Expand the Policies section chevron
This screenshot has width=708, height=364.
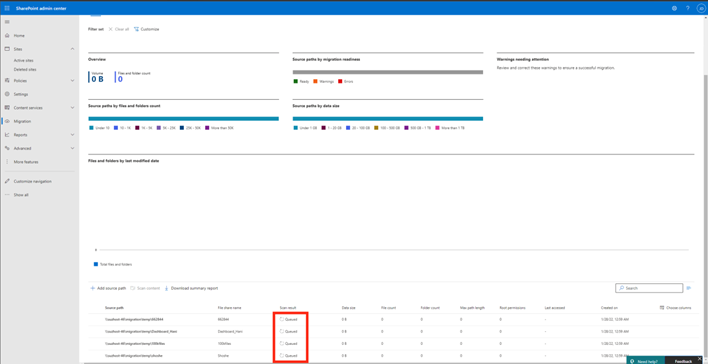pos(72,80)
